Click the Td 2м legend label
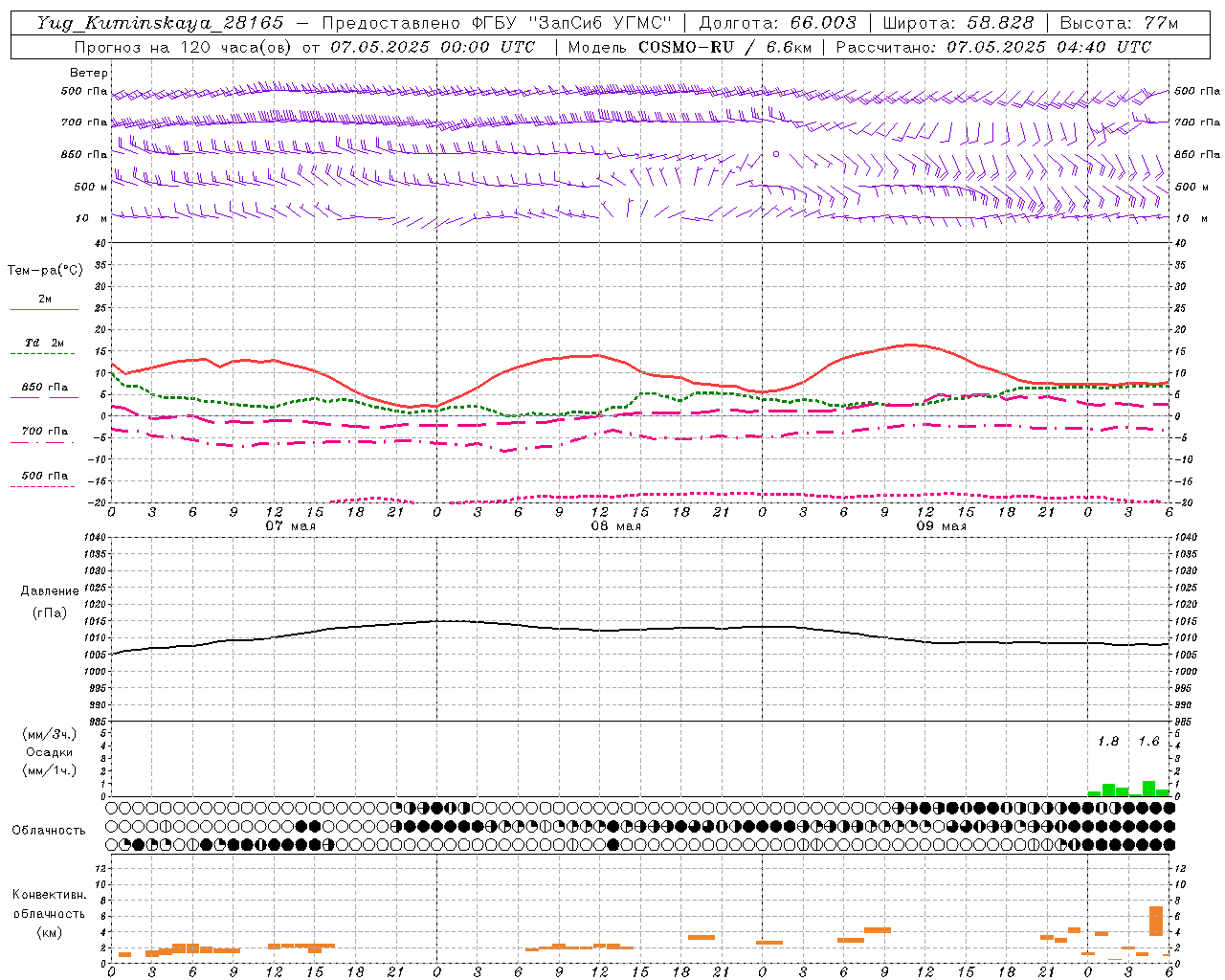Screen dimensions: 1225x980 tap(45, 343)
